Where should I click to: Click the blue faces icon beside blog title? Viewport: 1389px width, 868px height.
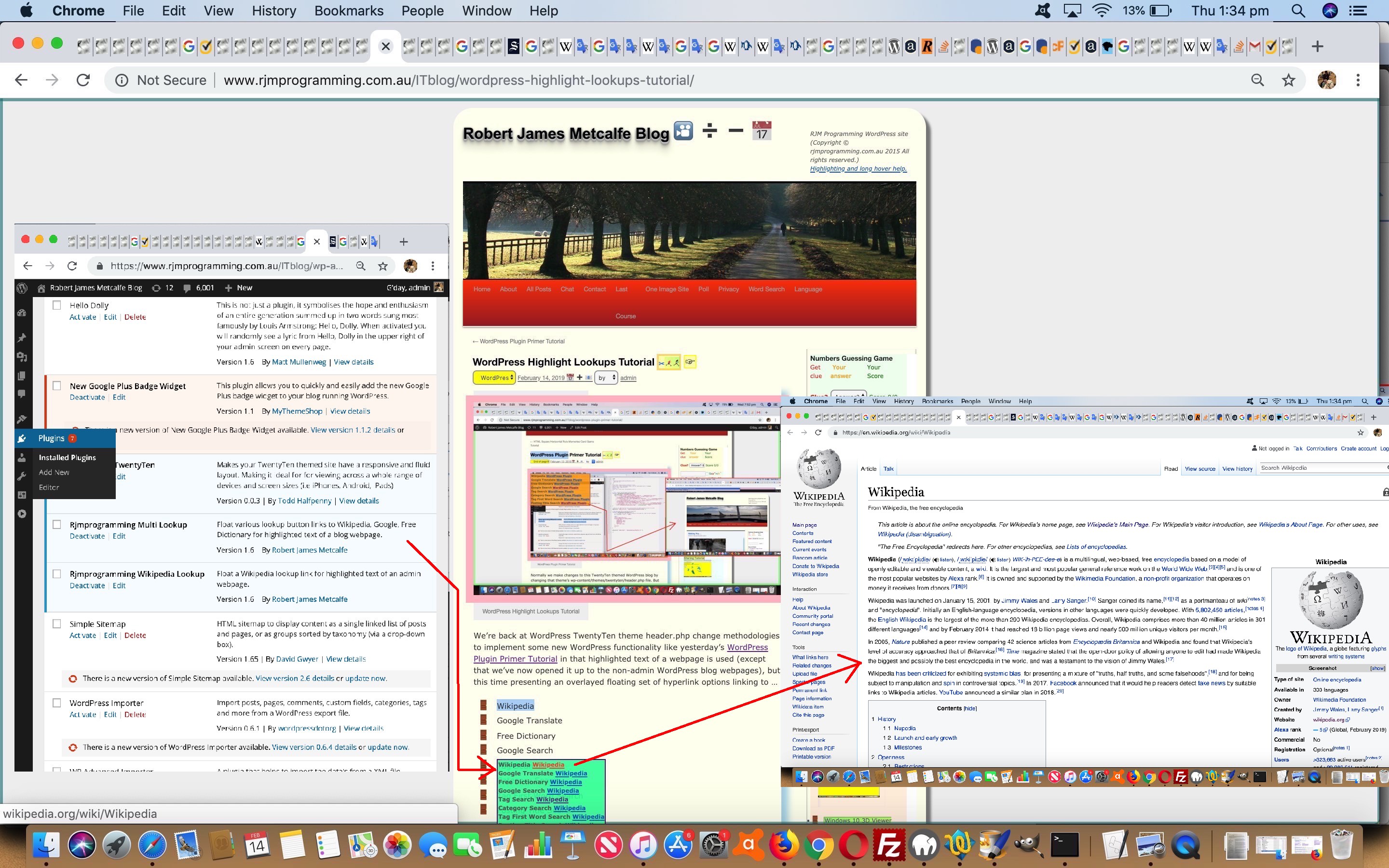point(683,130)
